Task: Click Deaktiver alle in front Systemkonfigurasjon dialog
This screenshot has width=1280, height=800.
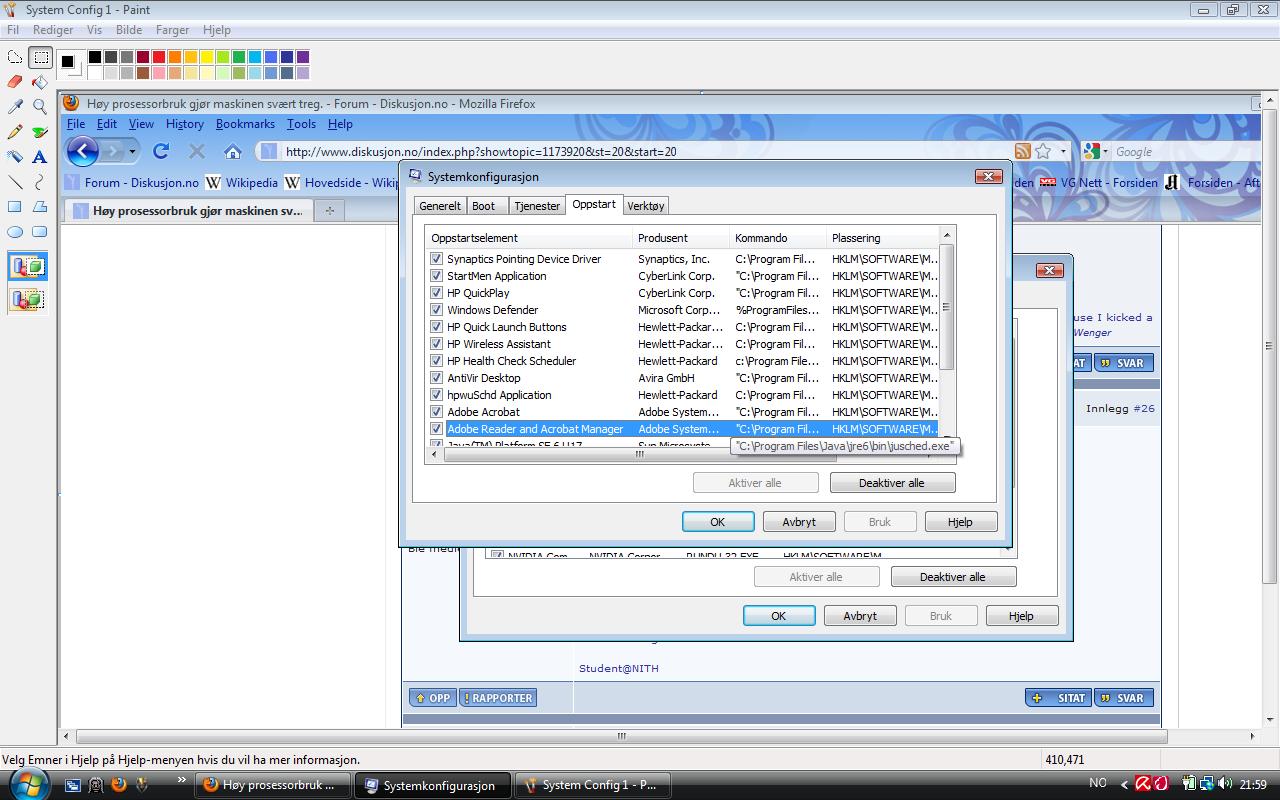Action: click(x=892, y=483)
